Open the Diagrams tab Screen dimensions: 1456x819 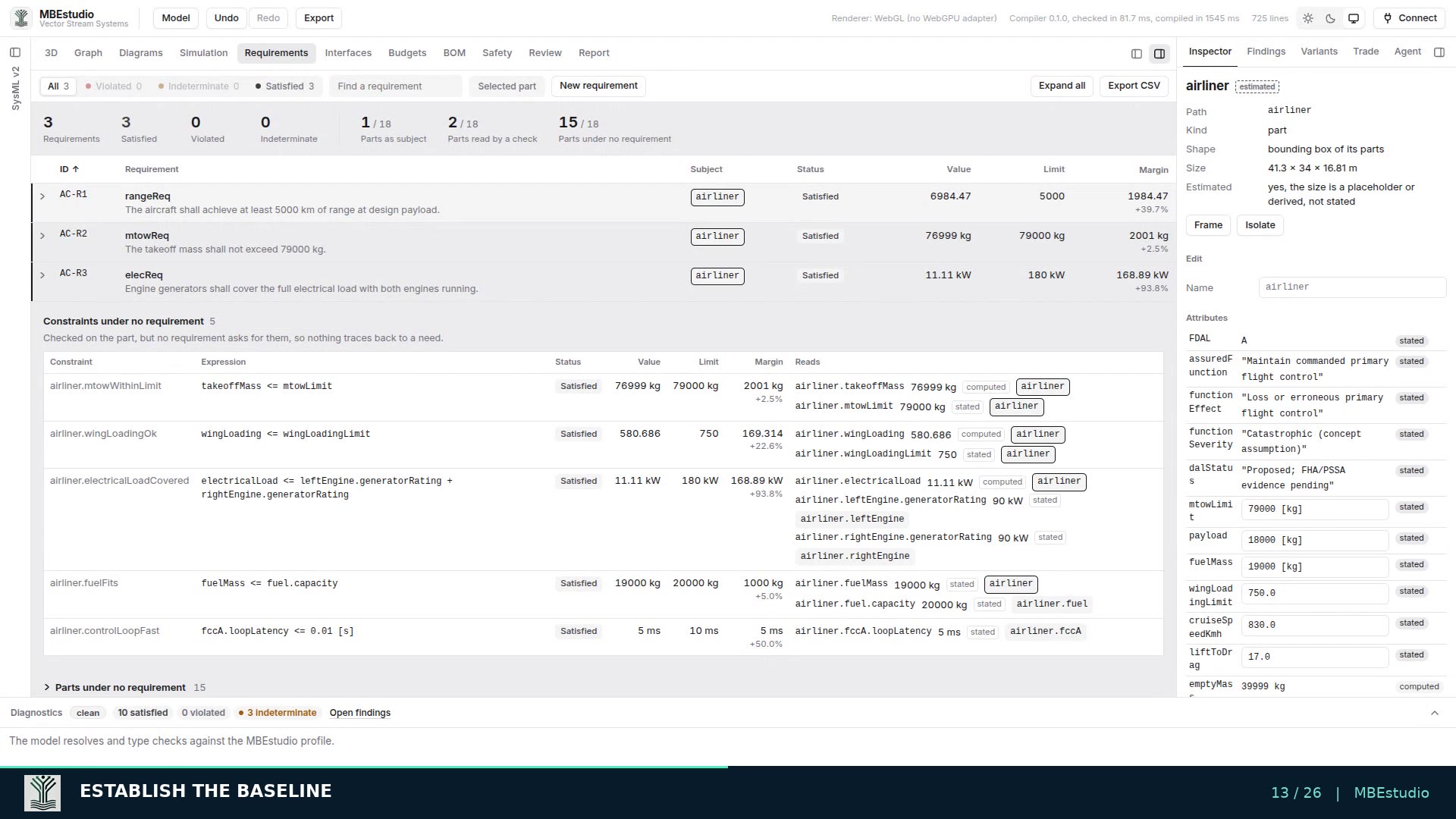pos(141,53)
